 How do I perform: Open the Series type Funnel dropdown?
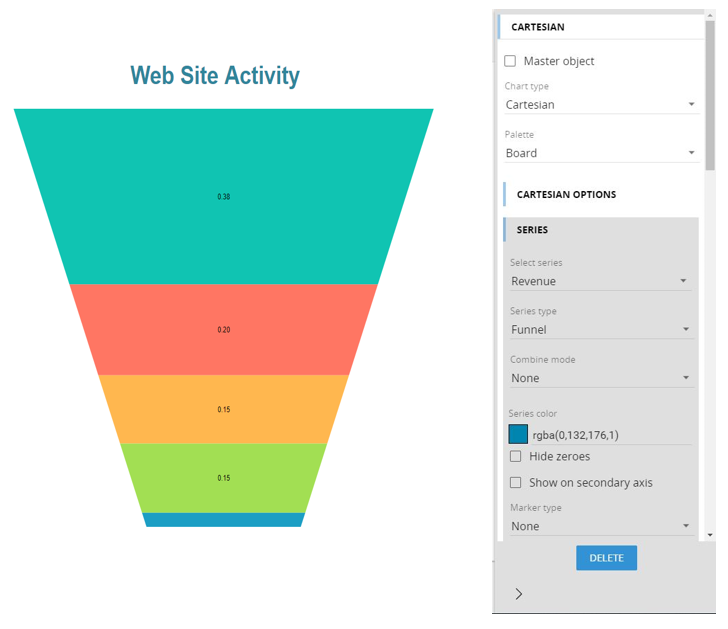pyautogui.click(x=599, y=329)
